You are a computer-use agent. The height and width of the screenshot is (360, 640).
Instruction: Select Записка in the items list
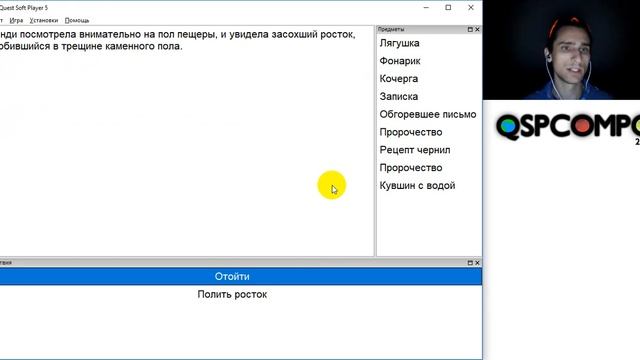coord(398,97)
